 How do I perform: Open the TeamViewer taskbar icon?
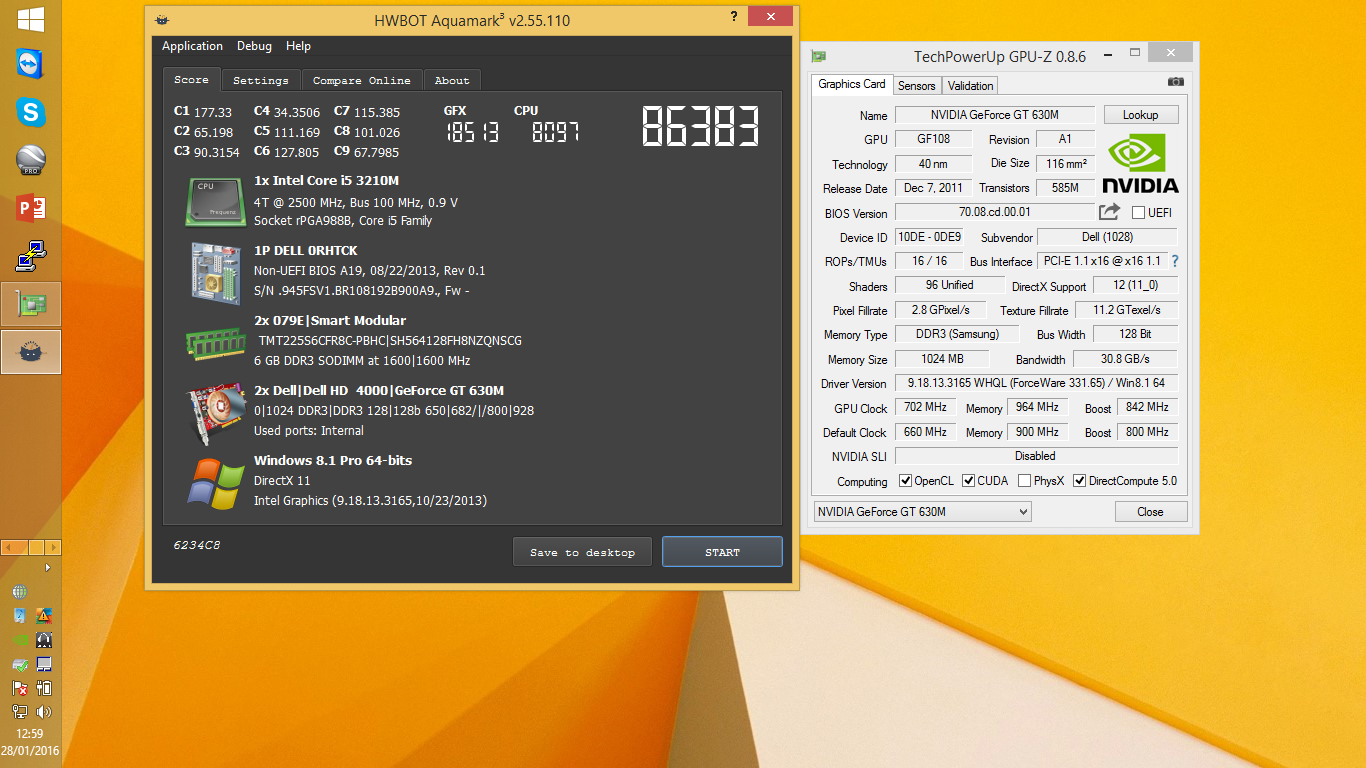(31, 64)
